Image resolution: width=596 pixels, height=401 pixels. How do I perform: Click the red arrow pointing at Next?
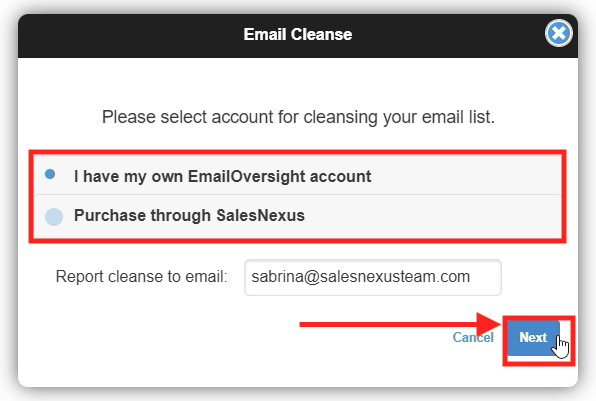point(400,324)
